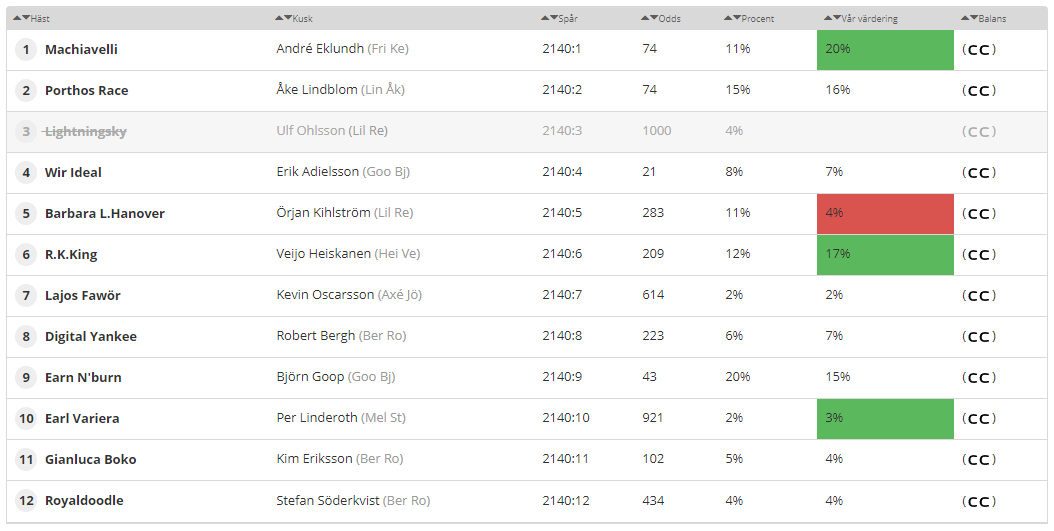Open driver Björn Goop link
1054x531 pixels.
310,377
